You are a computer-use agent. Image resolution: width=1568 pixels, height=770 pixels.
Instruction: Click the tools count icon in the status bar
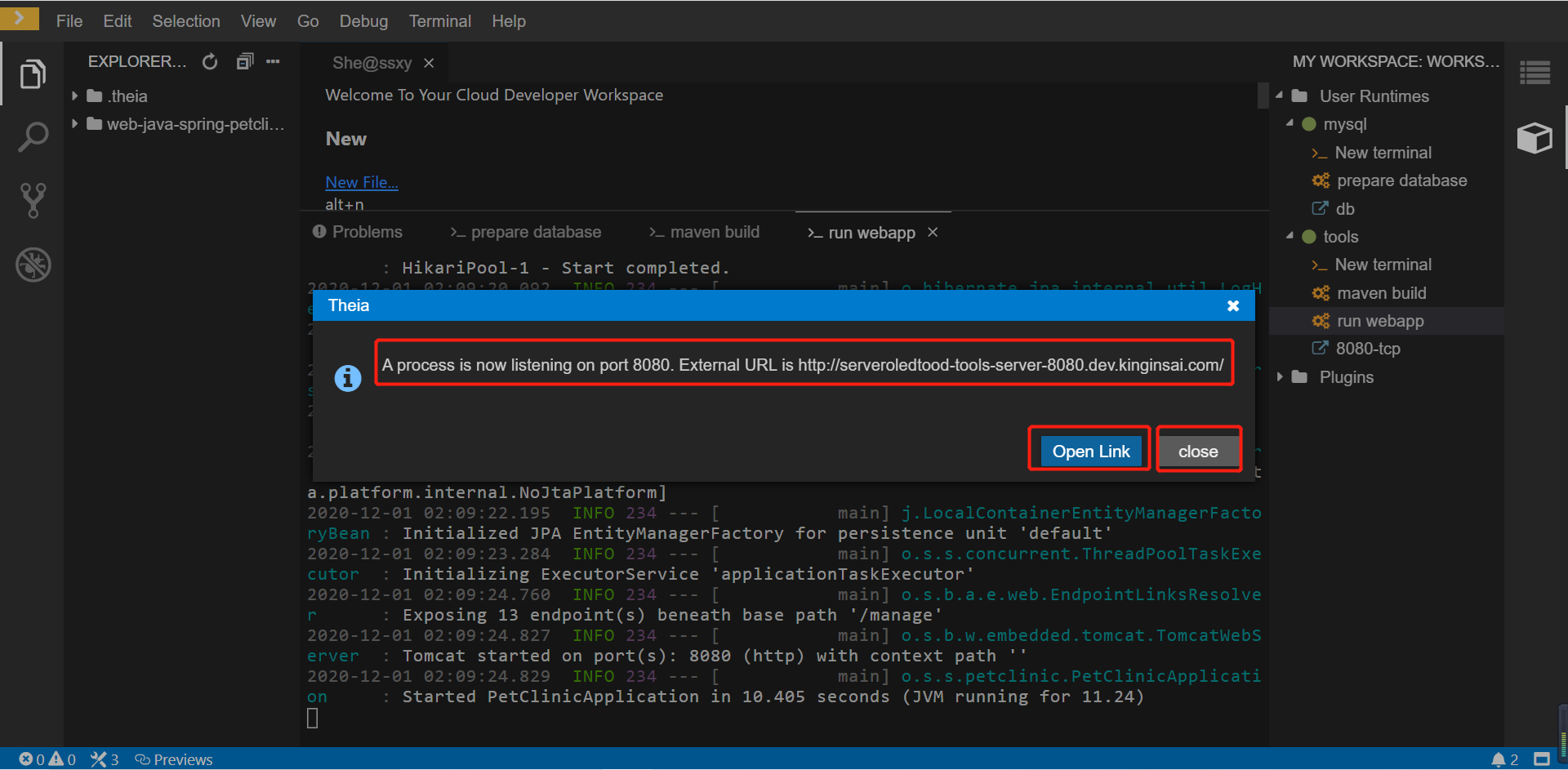(105, 759)
